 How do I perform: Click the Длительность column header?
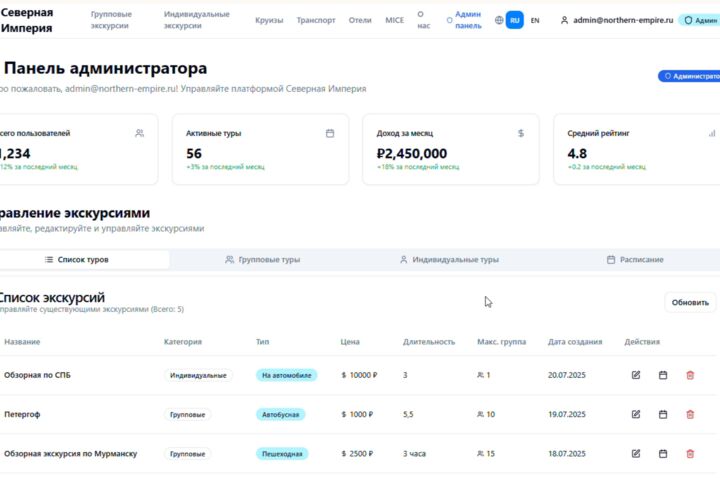pos(429,342)
